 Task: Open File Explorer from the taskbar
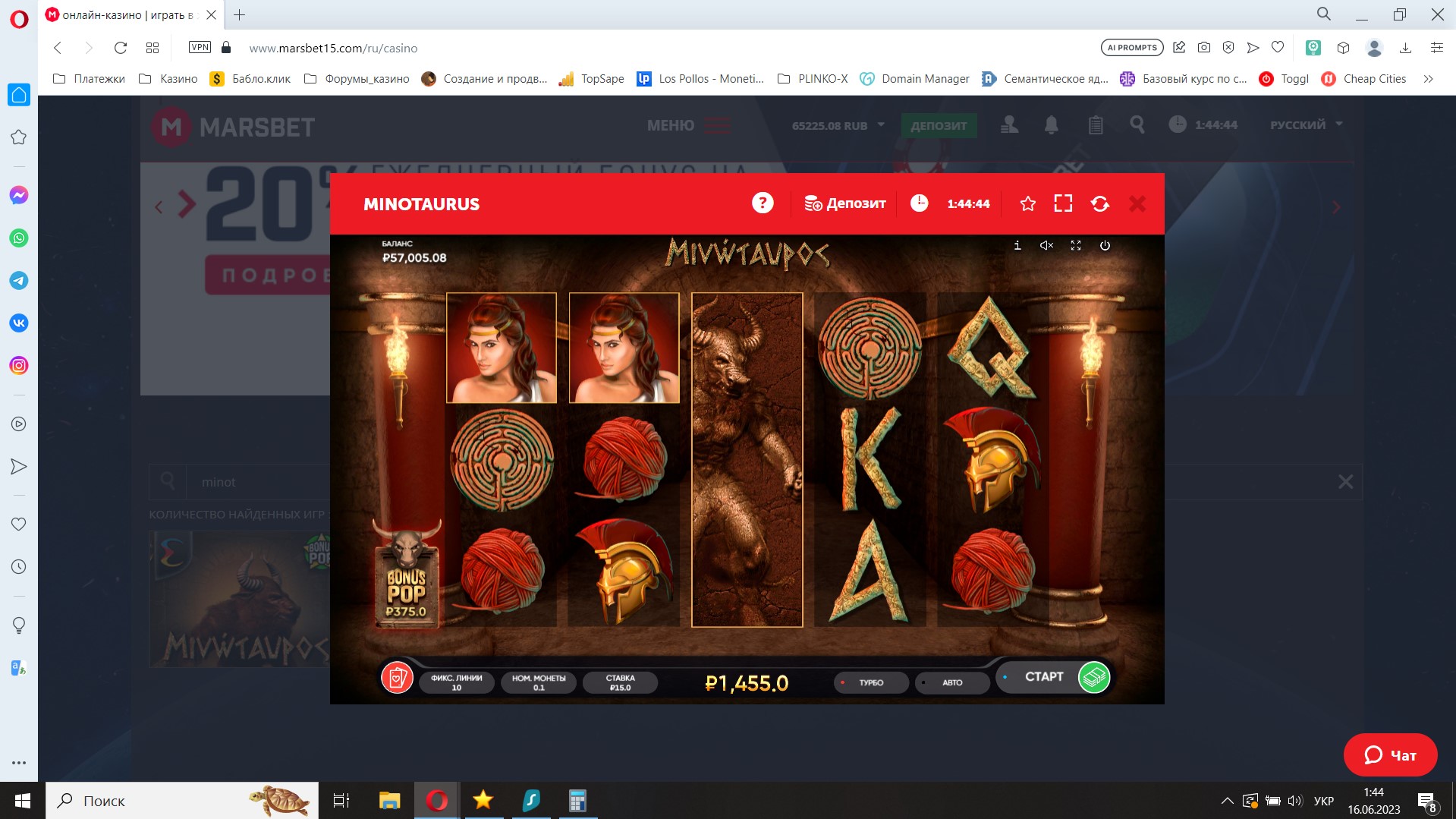(389, 801)
